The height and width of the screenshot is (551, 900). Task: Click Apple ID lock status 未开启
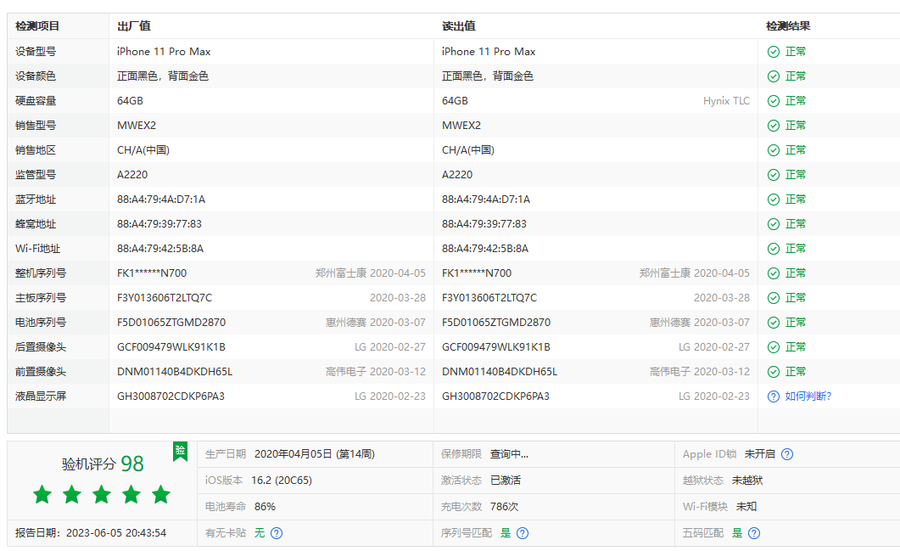click(760, 454)
